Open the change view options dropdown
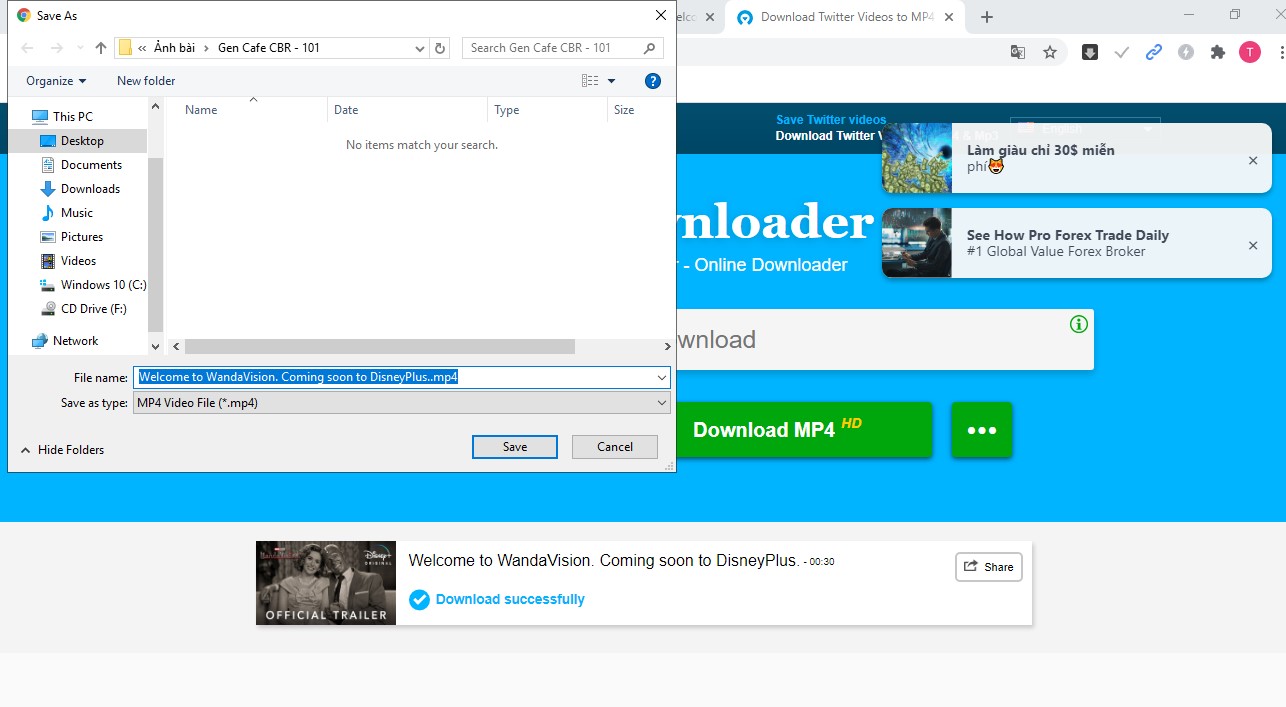This screenshot has width=1286, height=707. (611, 81)
